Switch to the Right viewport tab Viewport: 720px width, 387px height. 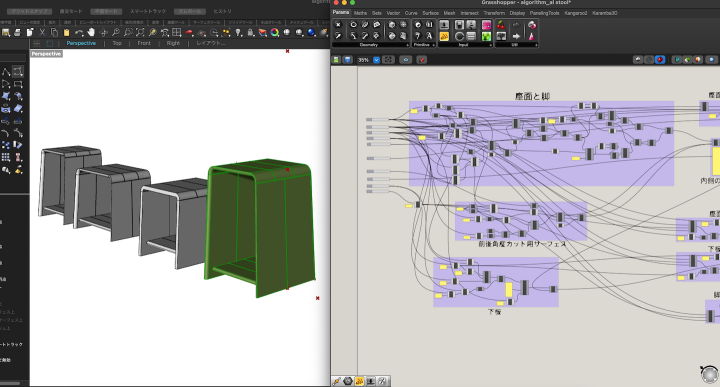pos(173,43)
